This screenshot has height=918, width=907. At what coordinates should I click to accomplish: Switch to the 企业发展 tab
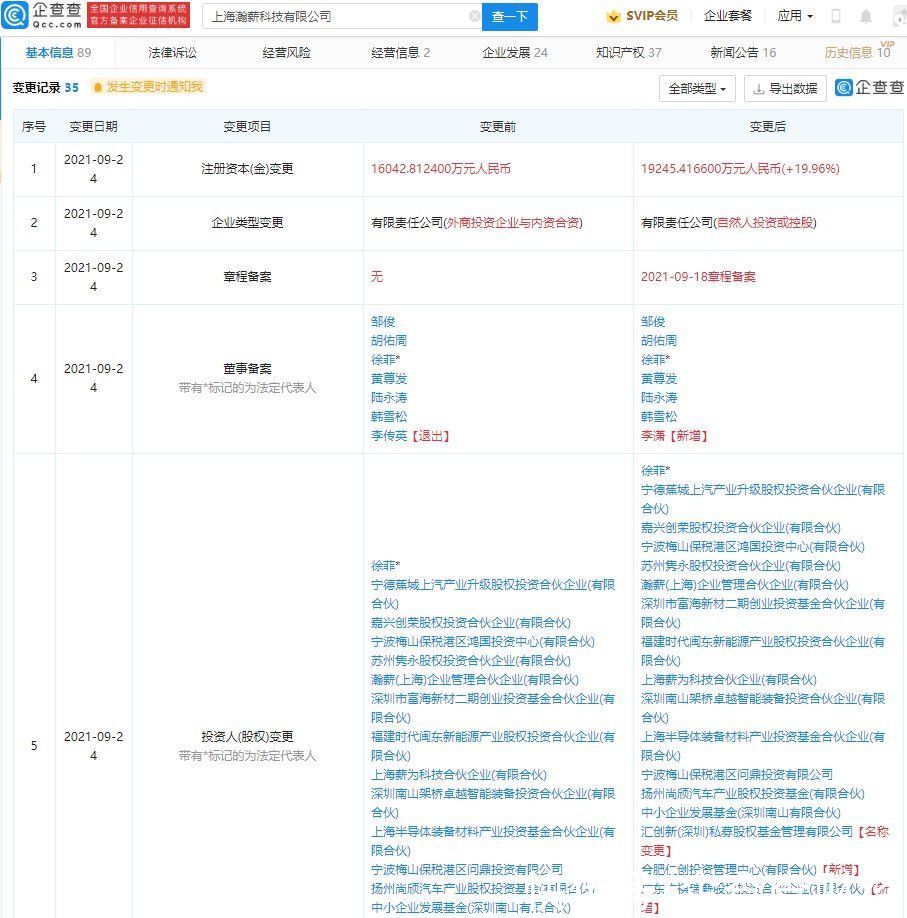[x=515, y=53]
